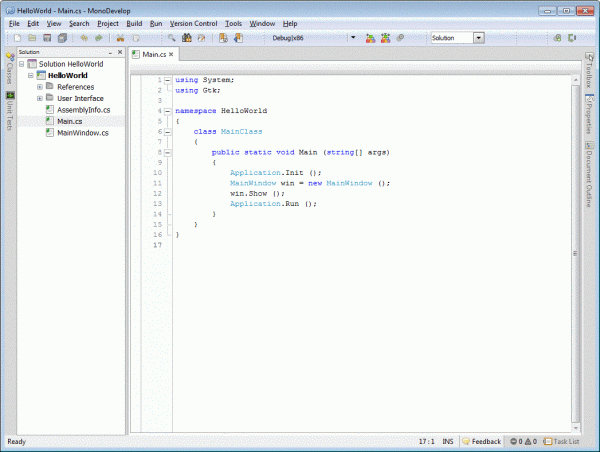Viewport: 600px width, 452px height.
Task: Open the Edit menu
Action: [x=33, y=24]
